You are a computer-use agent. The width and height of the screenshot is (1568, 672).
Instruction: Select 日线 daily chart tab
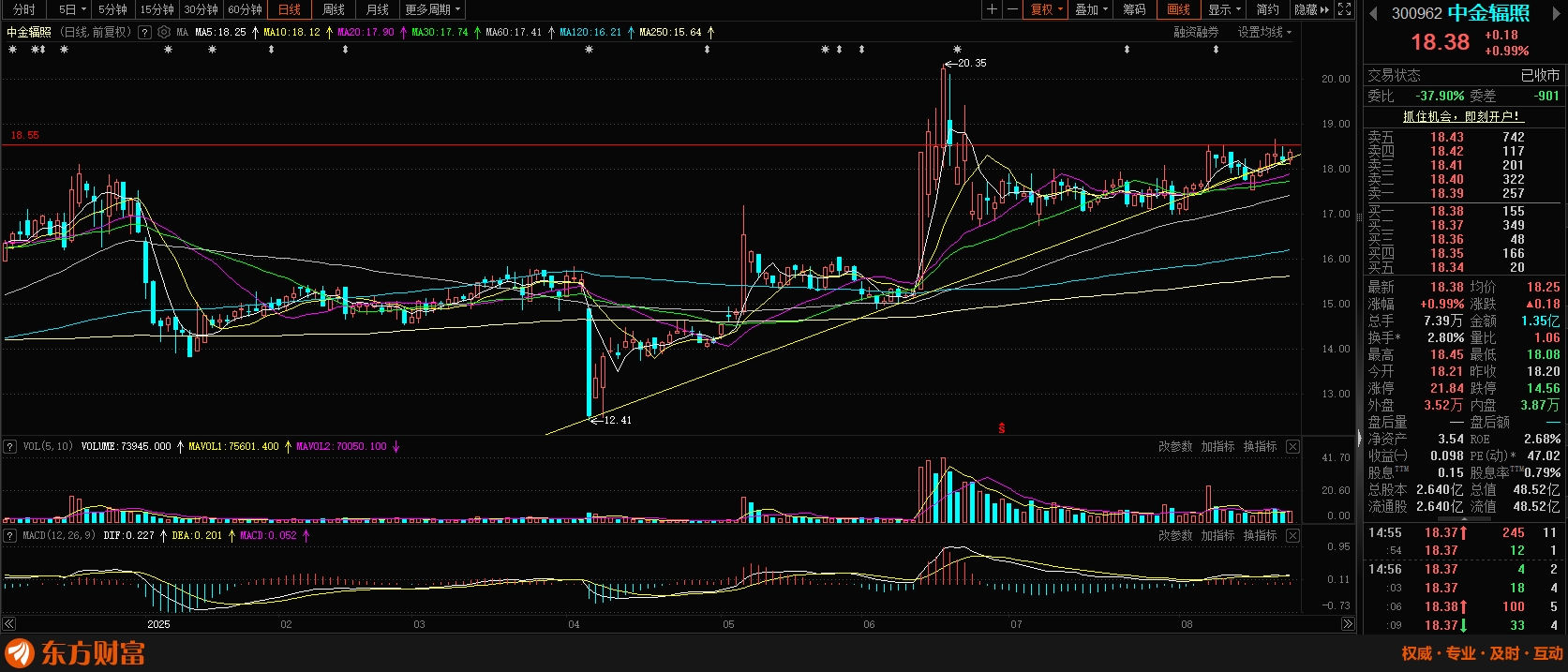(290, 9)
